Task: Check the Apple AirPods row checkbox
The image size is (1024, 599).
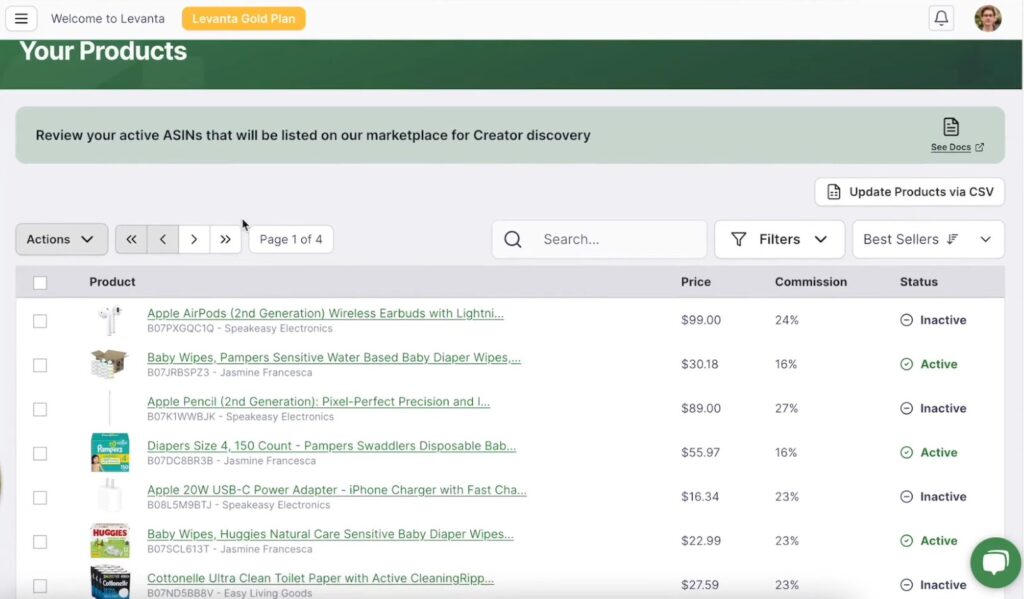Action: click(x=40, y=321)
